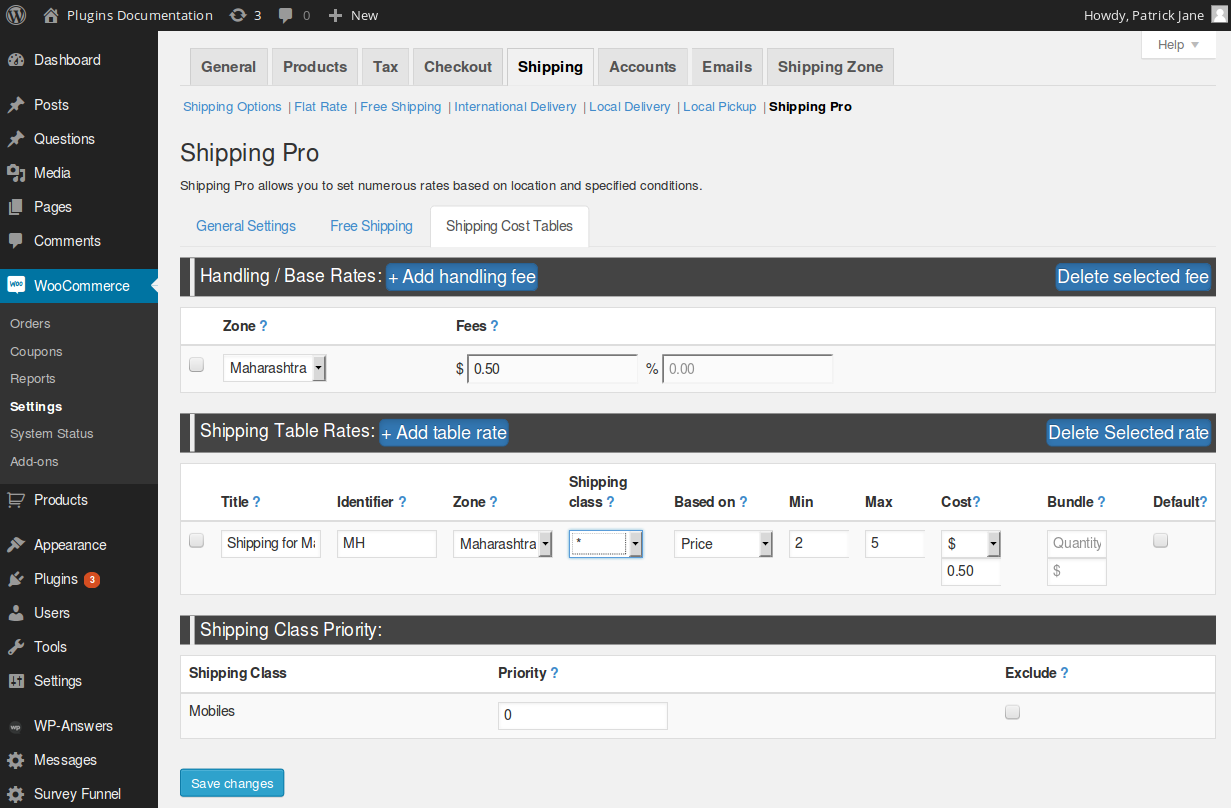Click the WP-Answers icon in sidebar

pos(16,726)
